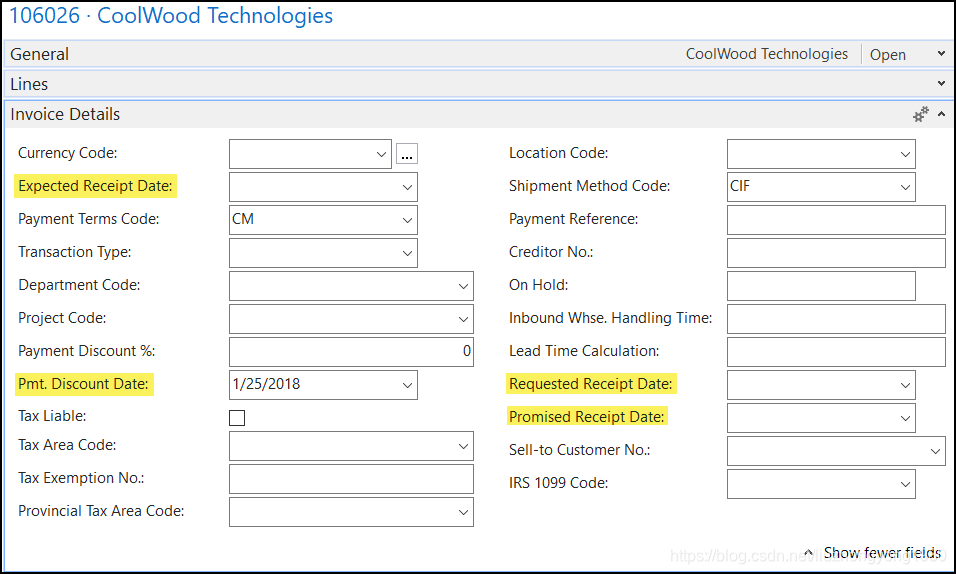Open the Payment Terms Code dropdown
Viewport: 956px width, 574px height.
pyautogui.click(x=407, y=220)
